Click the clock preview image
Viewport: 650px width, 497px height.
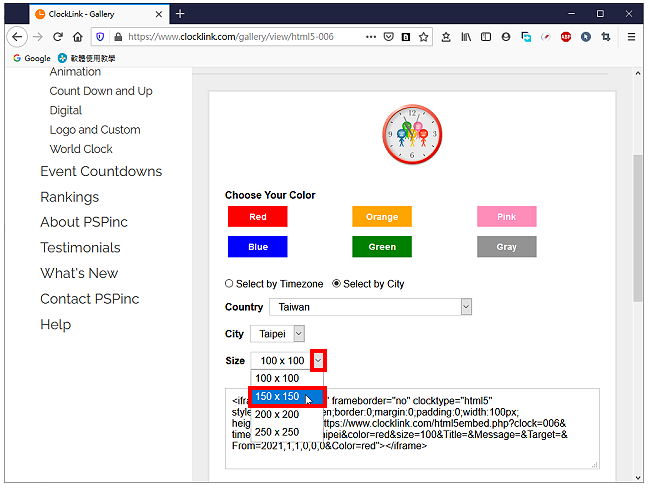[x=412, y=134]
